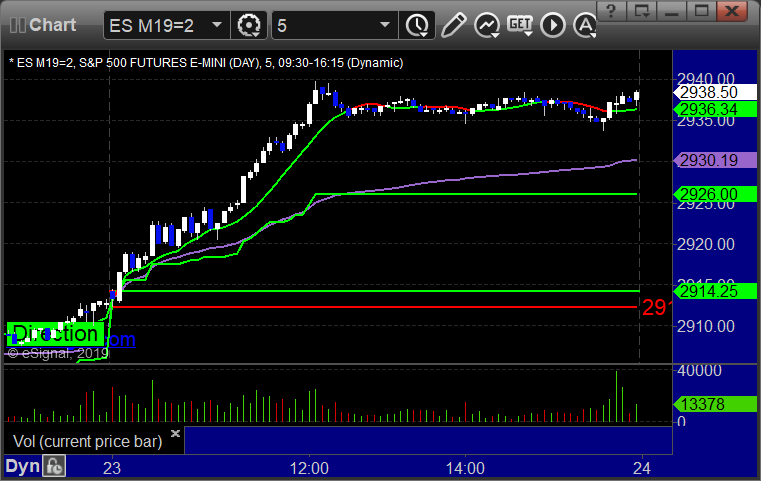Start bar replay play icon
Viewport: 761px width, 481px height.
click(553, 25)
